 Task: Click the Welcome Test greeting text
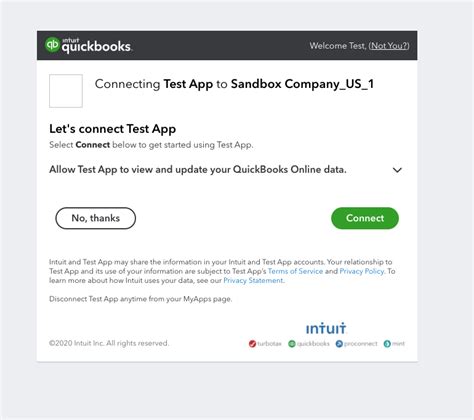coord(338,46)
